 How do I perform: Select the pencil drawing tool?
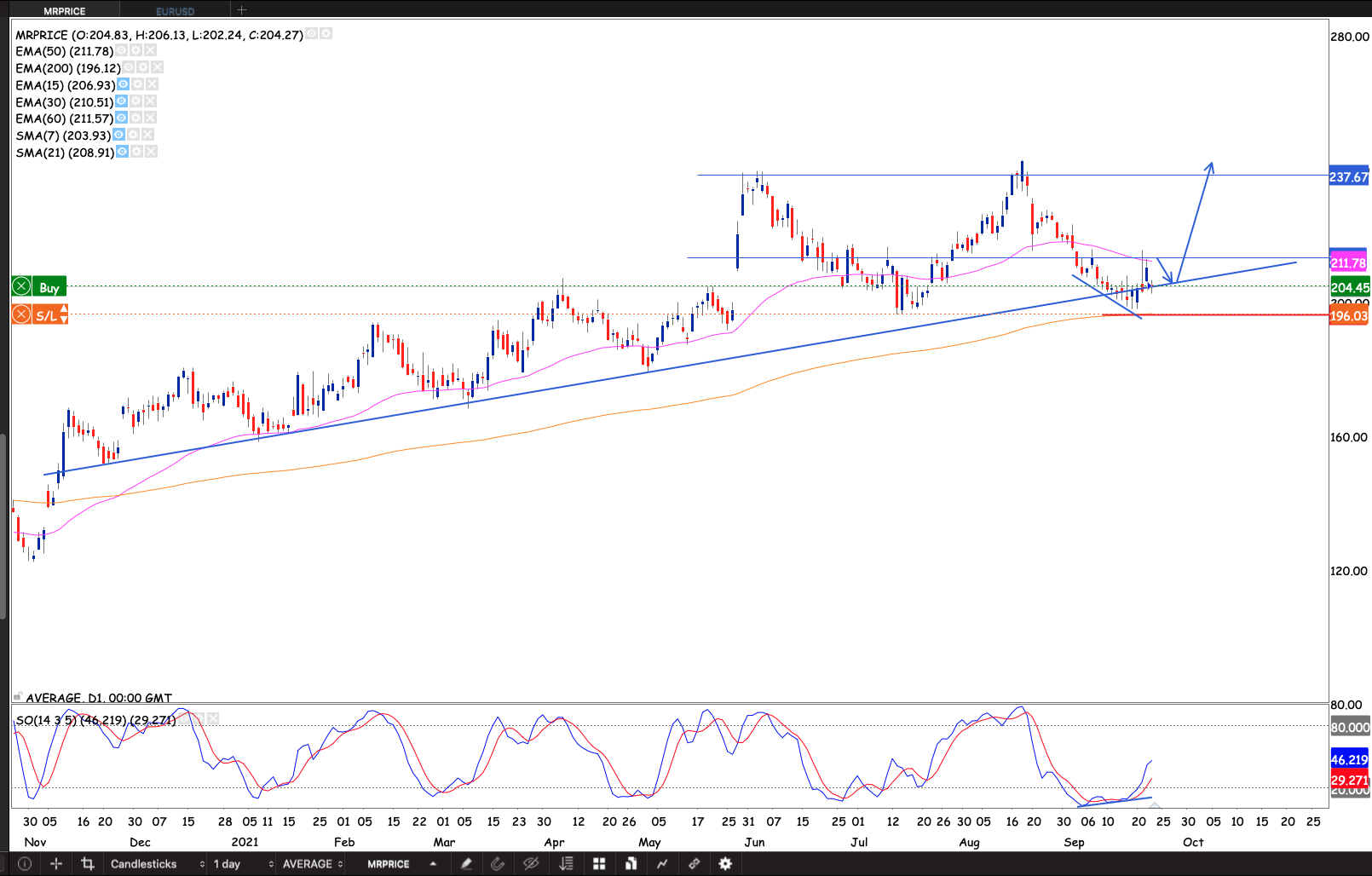tap(466, 864)
